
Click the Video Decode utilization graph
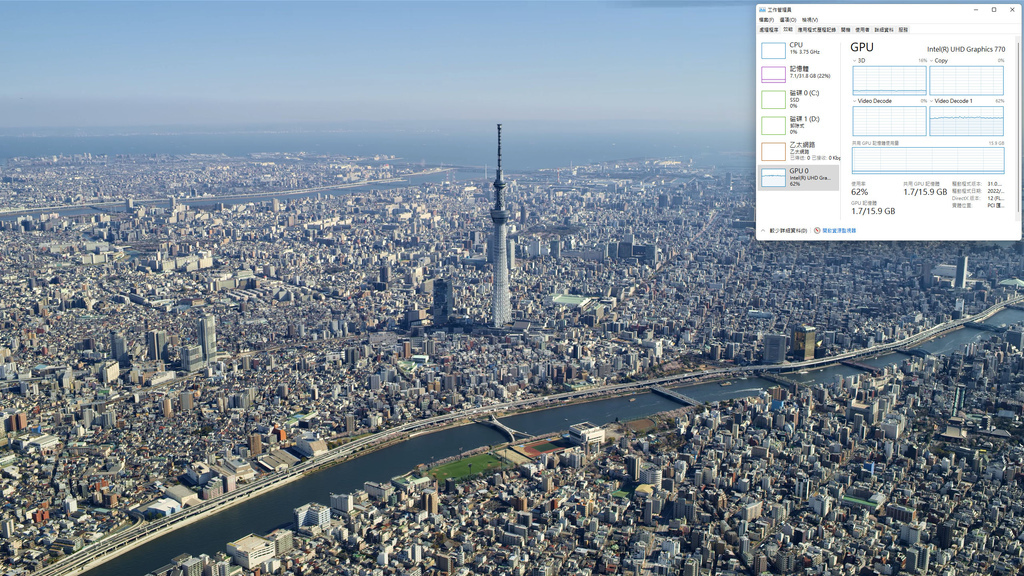(889, 121)
